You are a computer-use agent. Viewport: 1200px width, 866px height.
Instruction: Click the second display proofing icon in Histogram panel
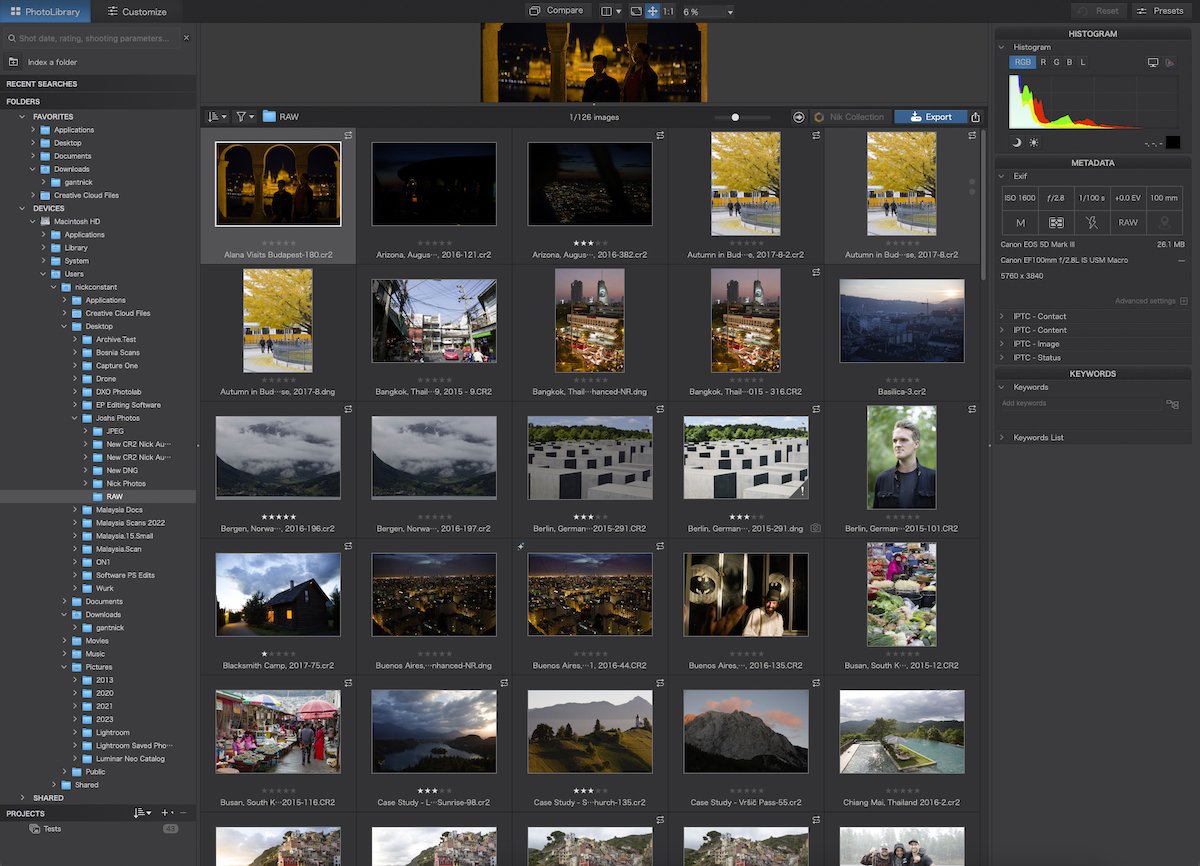[1171, 62]
